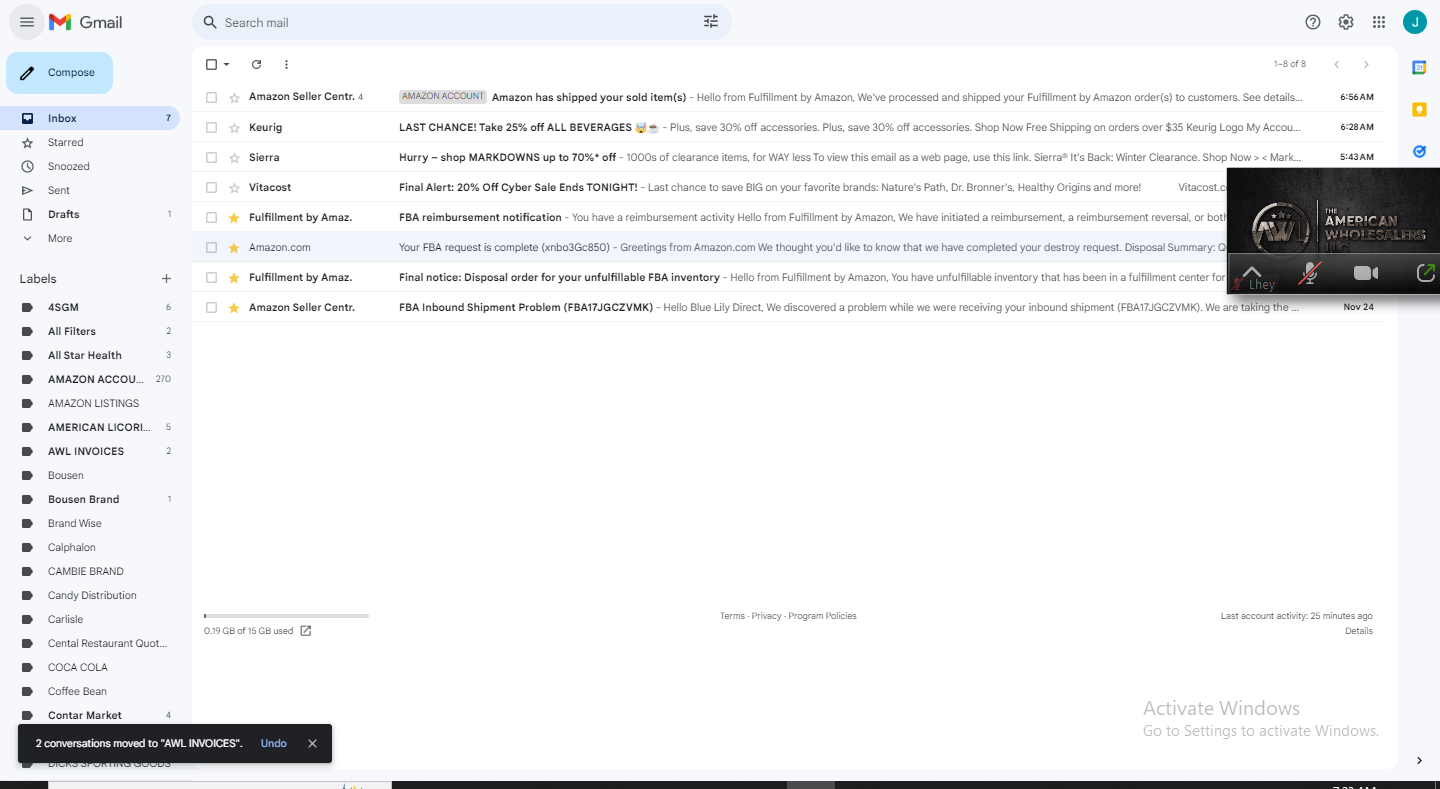Viewport: 1440px width, 789px height.
Task: Unmute the microphone in the meeting overlay
Action: (1309, 273)
